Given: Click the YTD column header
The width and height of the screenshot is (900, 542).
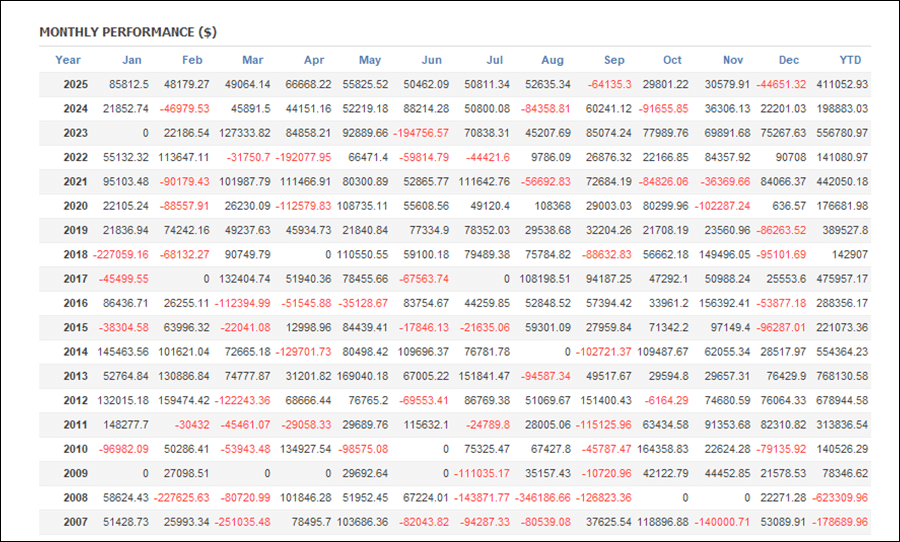Looking at the screenshot, I should [x=853, y=60].
